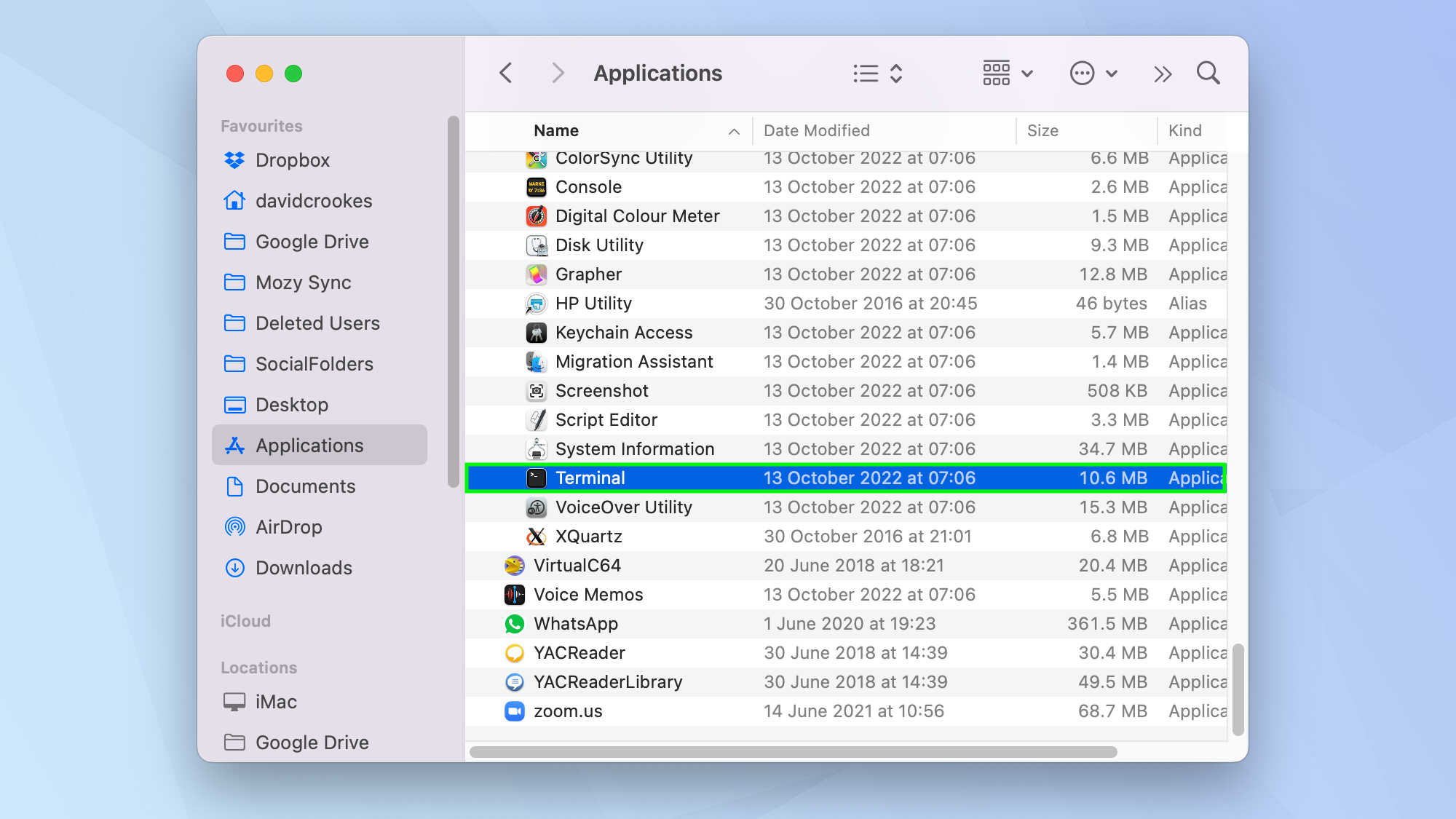
Task: Click the back navigation arrow
Action: (x=505, y=73)
